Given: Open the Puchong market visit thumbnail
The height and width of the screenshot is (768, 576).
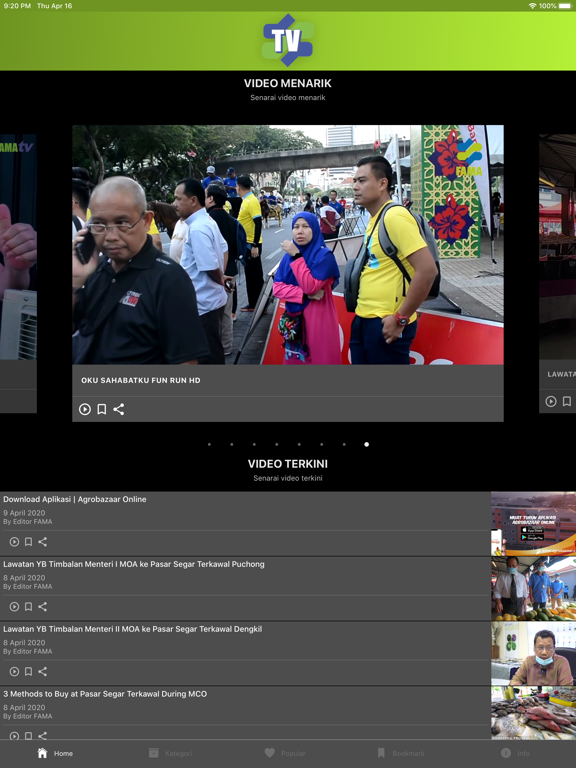Looking at the screenshot, I should 533,588.
